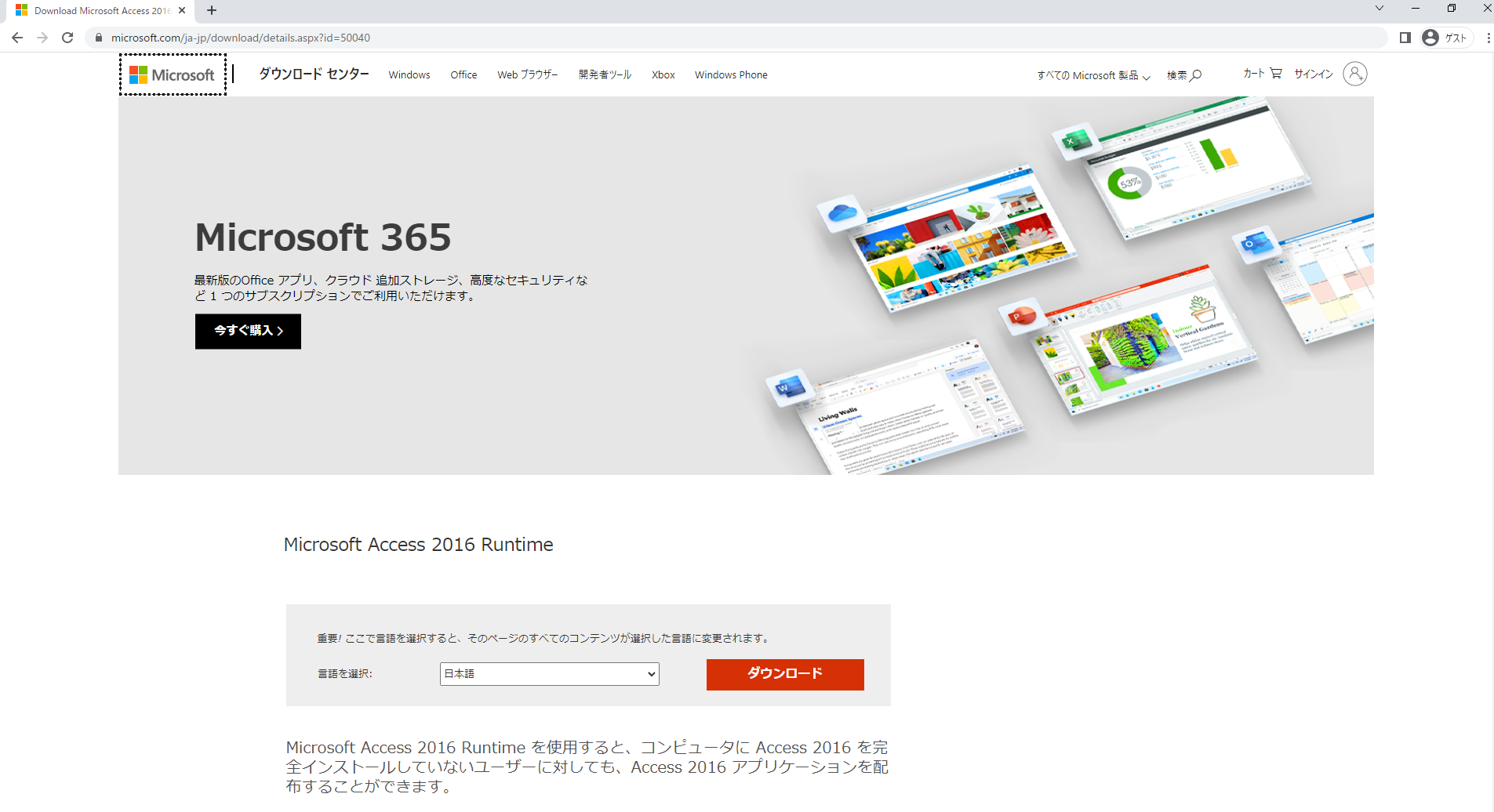Open the Windows Phone menu item
1494x812 pixels.
731,75
